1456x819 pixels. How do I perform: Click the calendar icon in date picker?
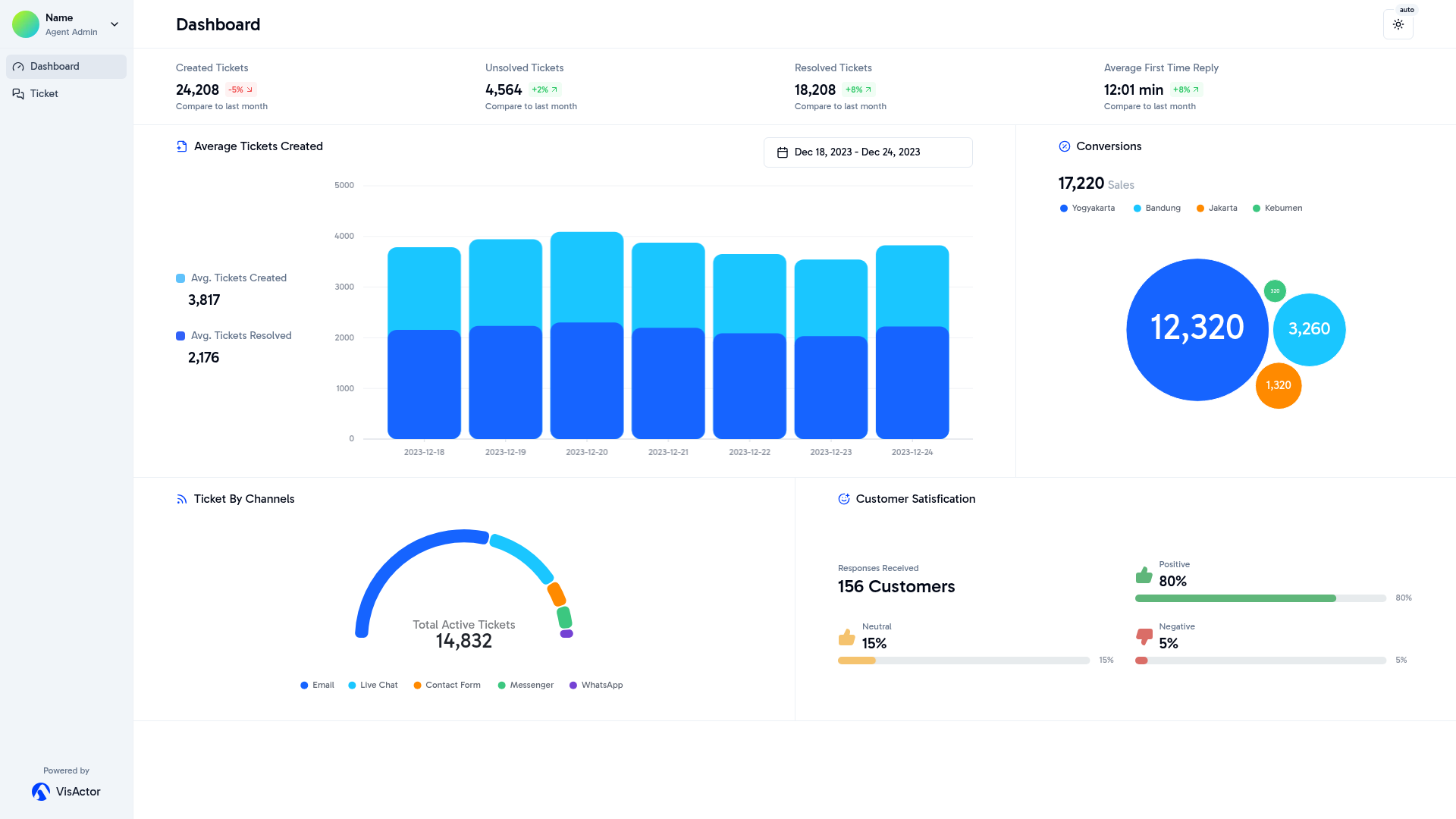(782, 152)
